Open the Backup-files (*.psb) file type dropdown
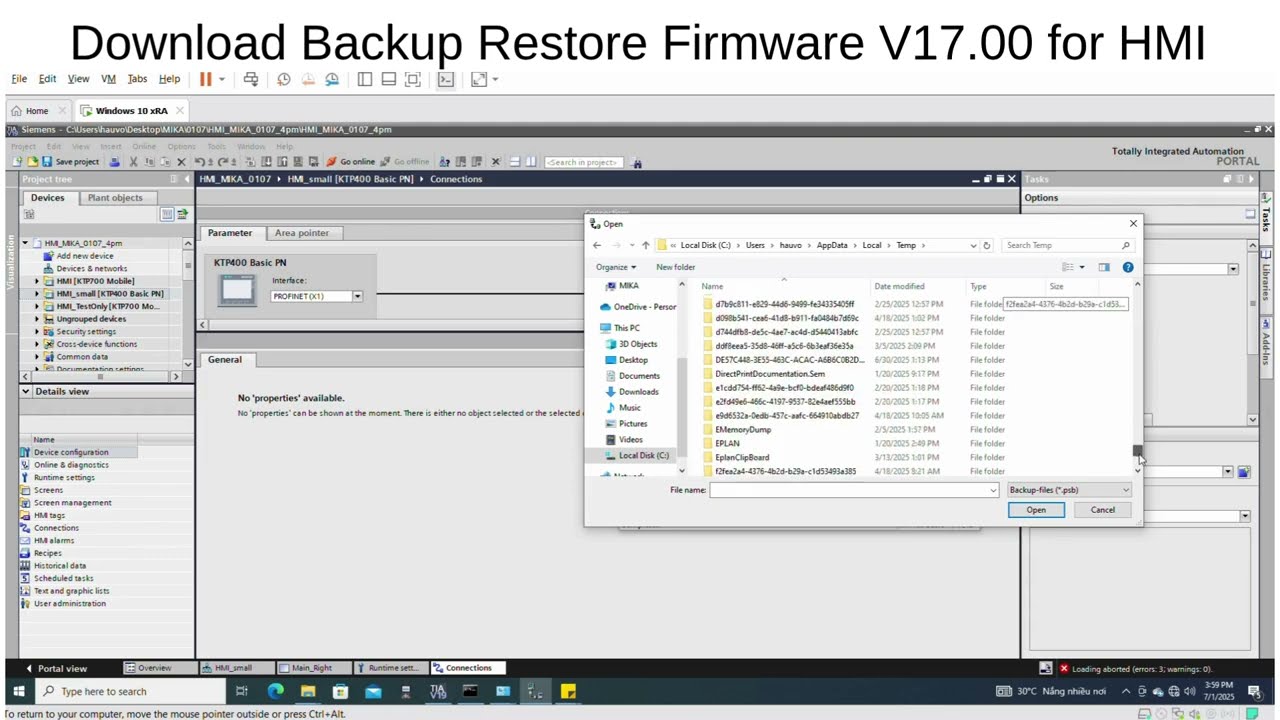 [x=1070, y=490]
